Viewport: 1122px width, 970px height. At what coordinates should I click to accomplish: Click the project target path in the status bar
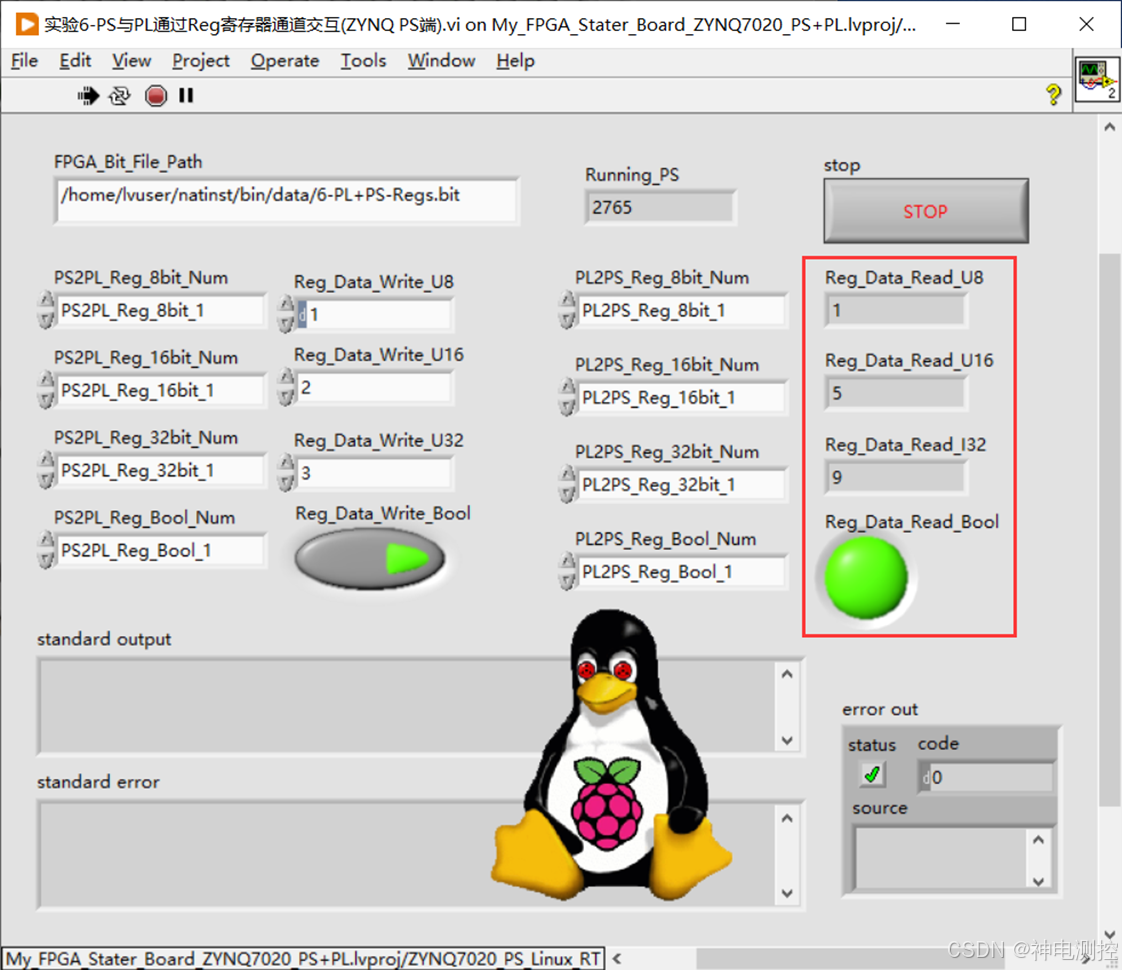coord(303,959)
